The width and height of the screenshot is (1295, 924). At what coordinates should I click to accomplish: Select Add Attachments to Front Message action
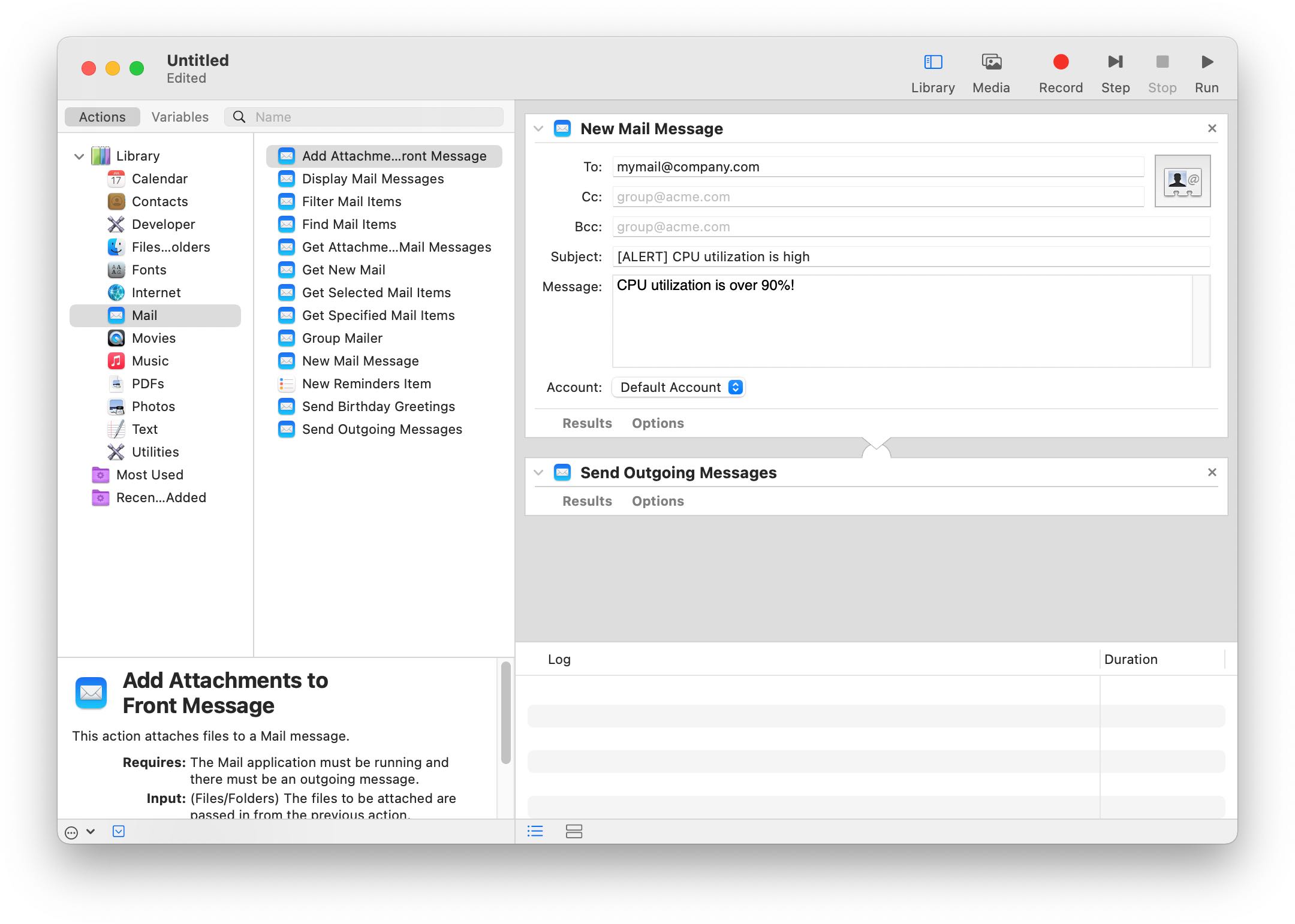coord(384,156)
